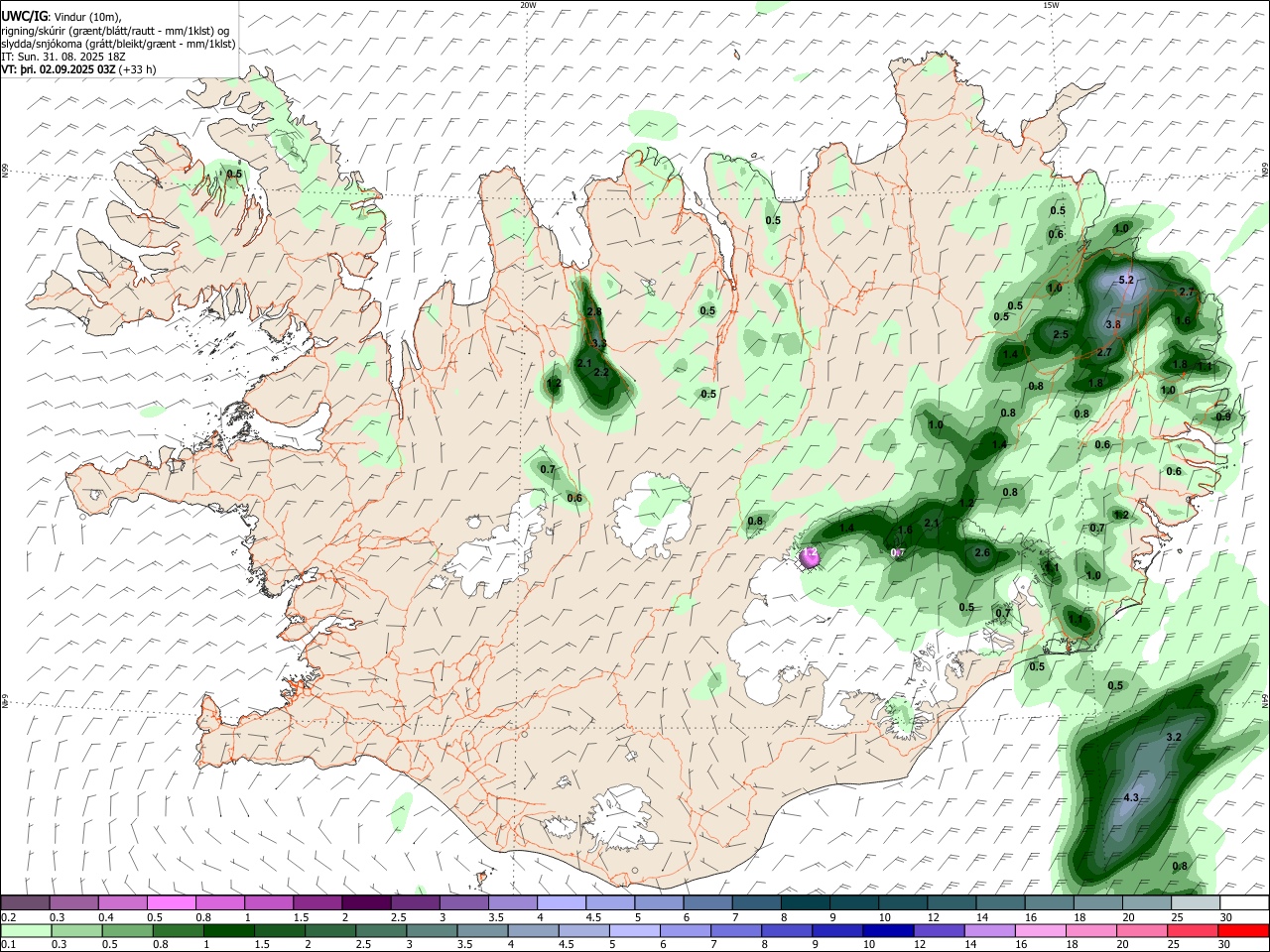Choose the dark purple 2 swatch in top legend row
Viewport: 1270px width, 952px height.
[x=366, y=903]
